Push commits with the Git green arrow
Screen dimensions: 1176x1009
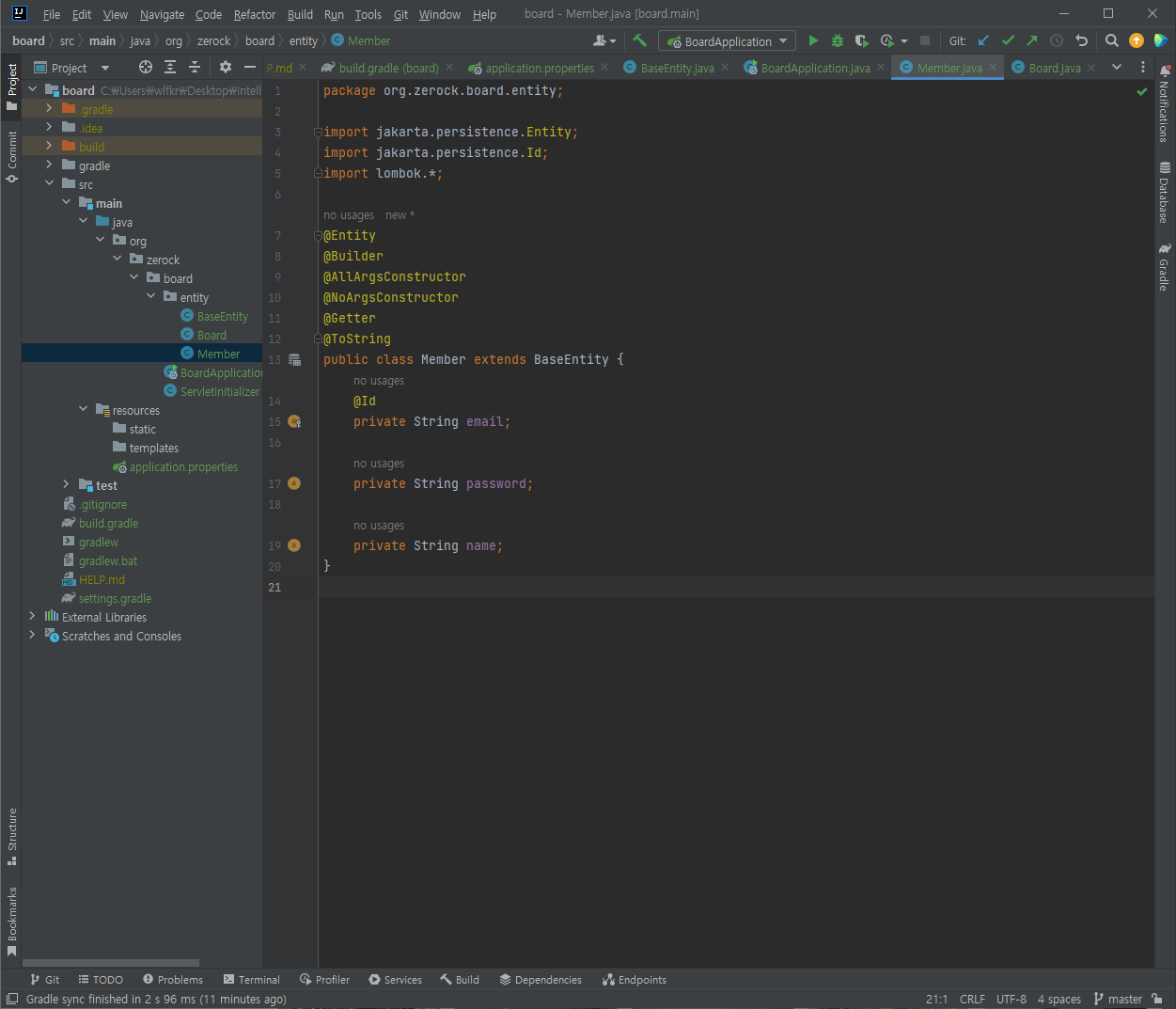click(1032, 40)
